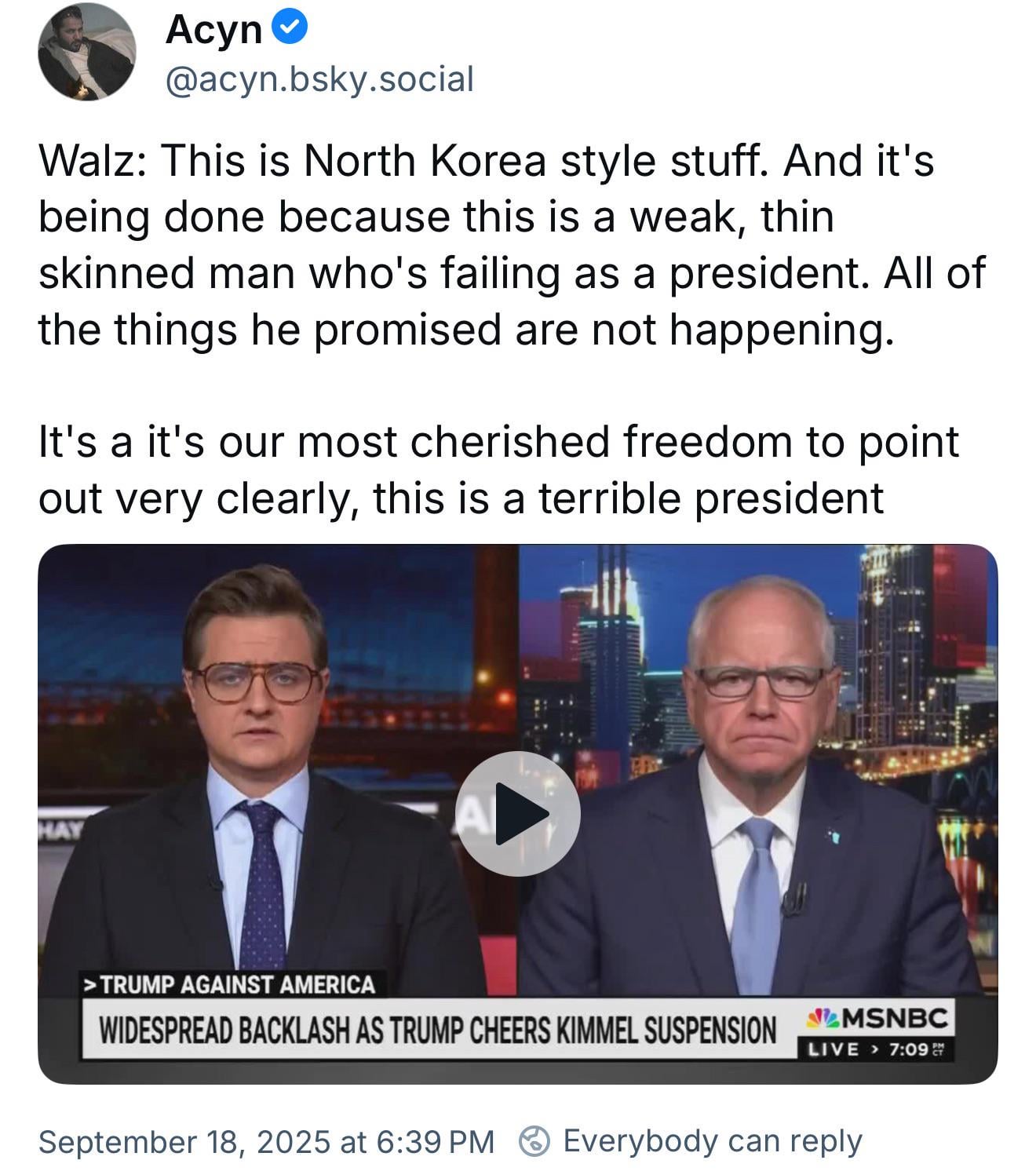Image resolution: width=1036 pixels, height=1171 pixels.
Task: Click the September 18, 2025 timestamp
Action: (267, 1142)
